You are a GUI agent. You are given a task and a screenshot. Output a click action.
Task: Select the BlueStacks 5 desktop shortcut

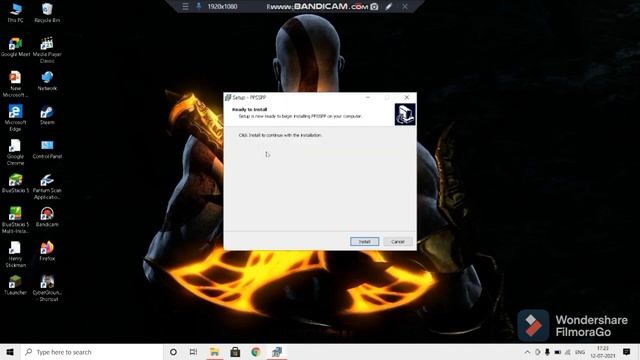coord(15,183)
